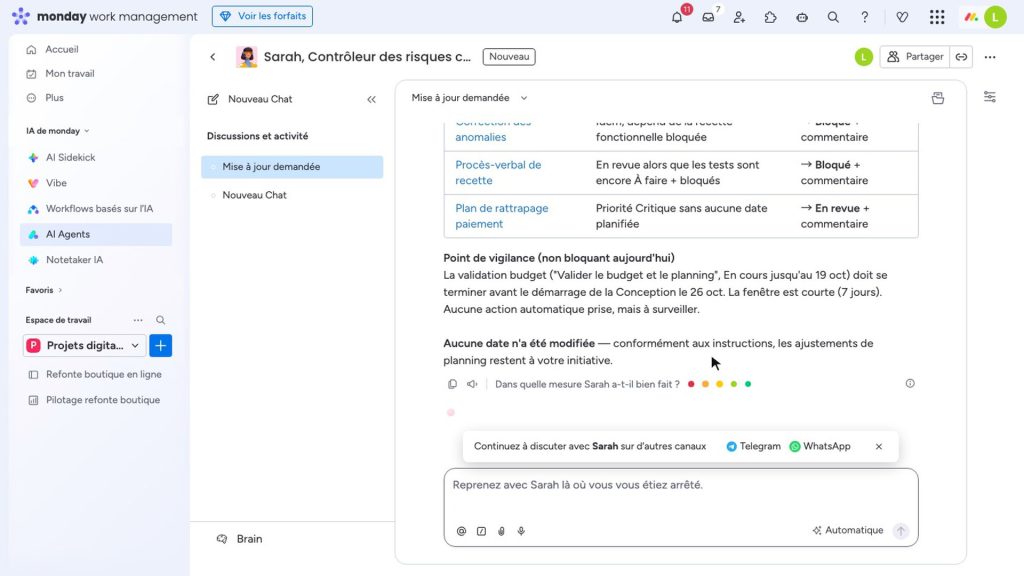Rate Sarah with the green dot
This screenshot has height=576, width=1024.
[748, 384]
